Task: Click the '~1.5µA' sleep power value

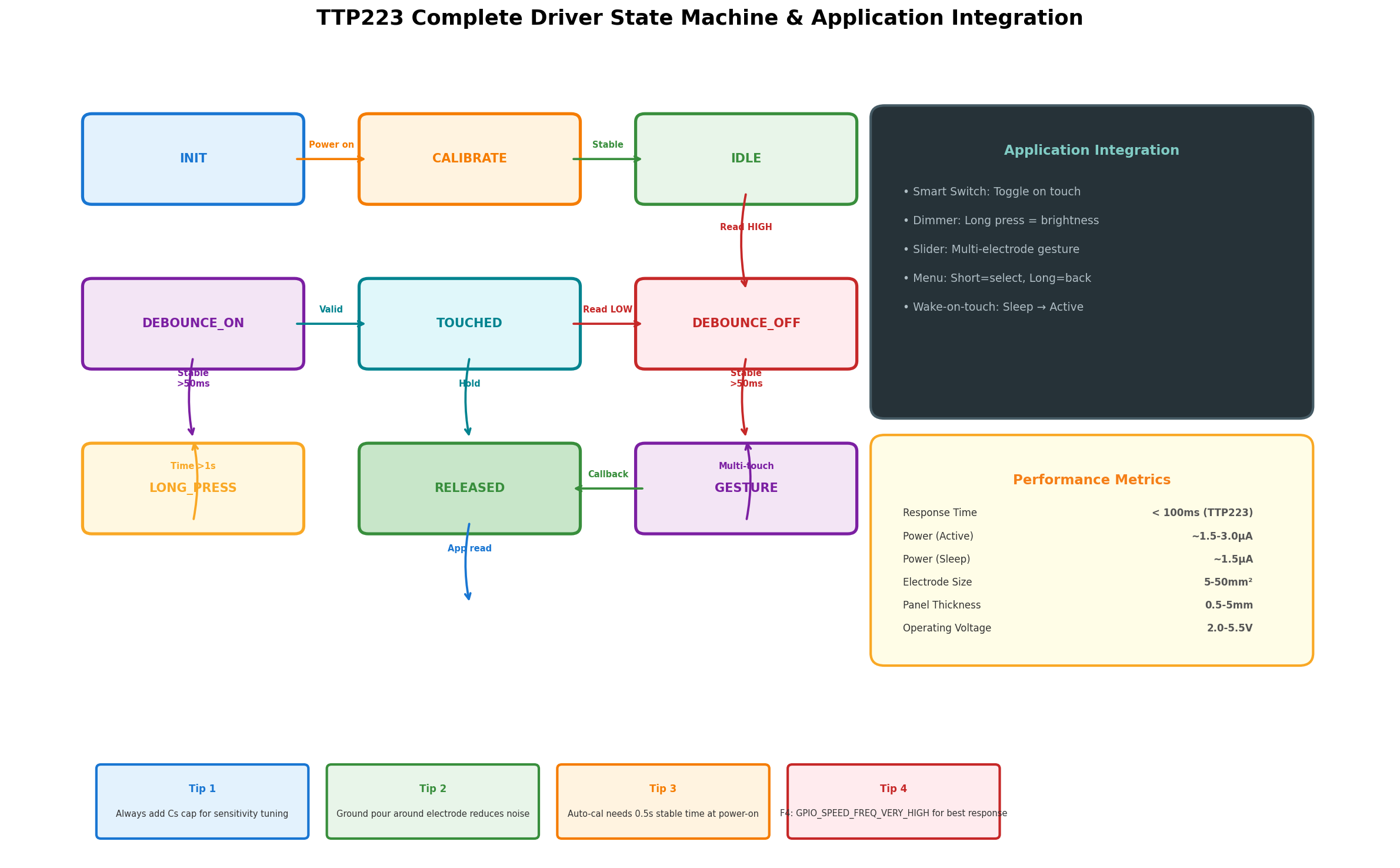Action: (1233, 559)
